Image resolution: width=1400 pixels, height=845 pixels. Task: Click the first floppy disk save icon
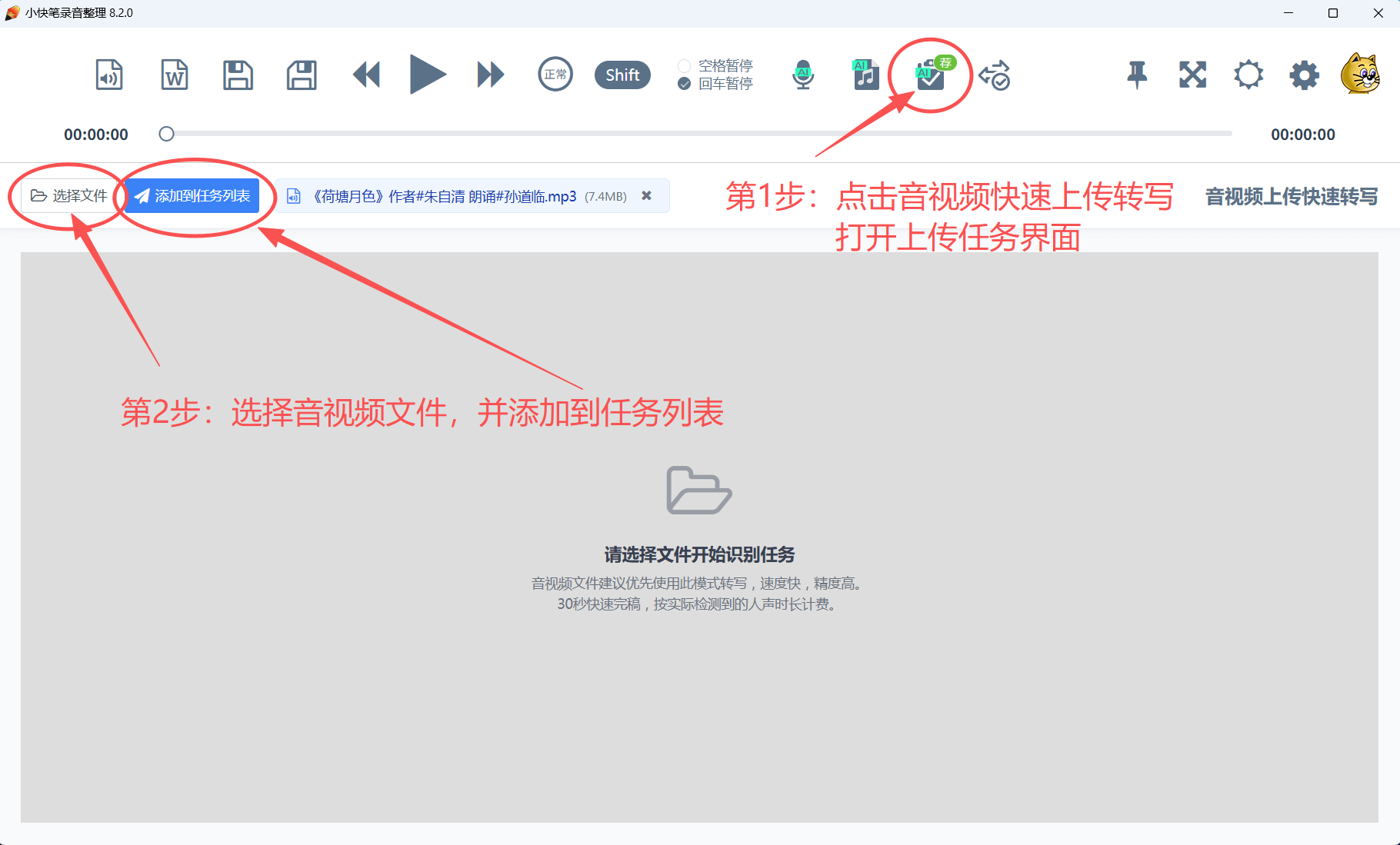coord(238,75)
